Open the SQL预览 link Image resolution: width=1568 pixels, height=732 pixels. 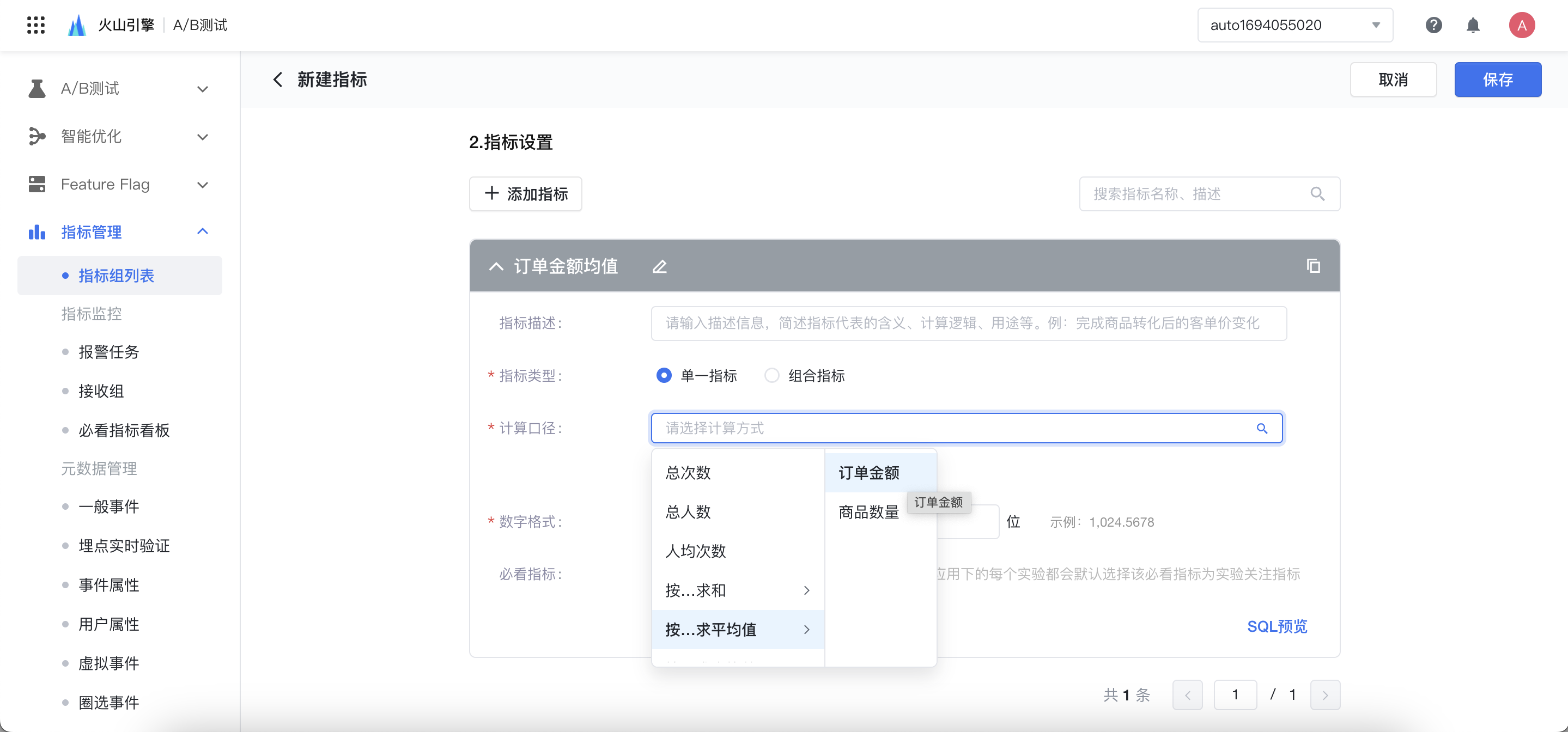pyautogui.click(x=1277, y=626)
